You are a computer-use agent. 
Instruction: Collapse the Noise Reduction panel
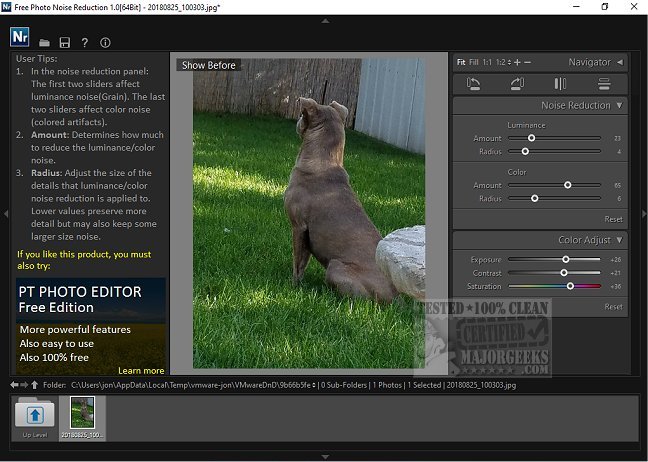point(619,105)
